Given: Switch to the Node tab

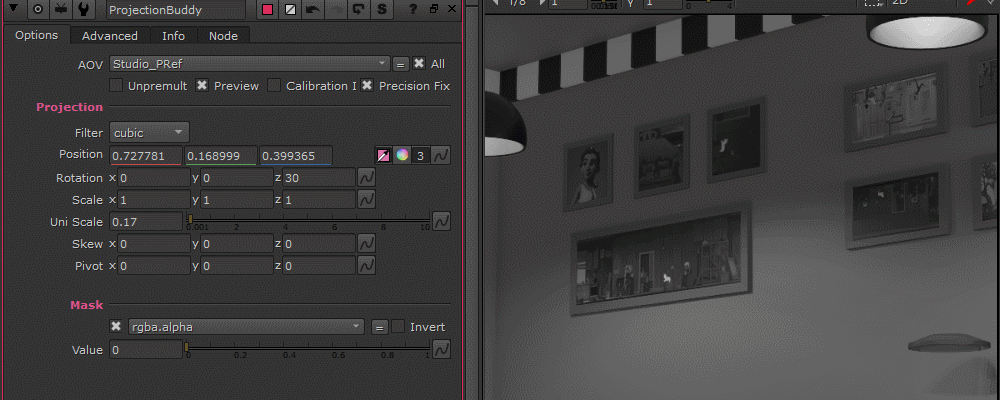Looking at the screenshot, I should tap(223, 36).
